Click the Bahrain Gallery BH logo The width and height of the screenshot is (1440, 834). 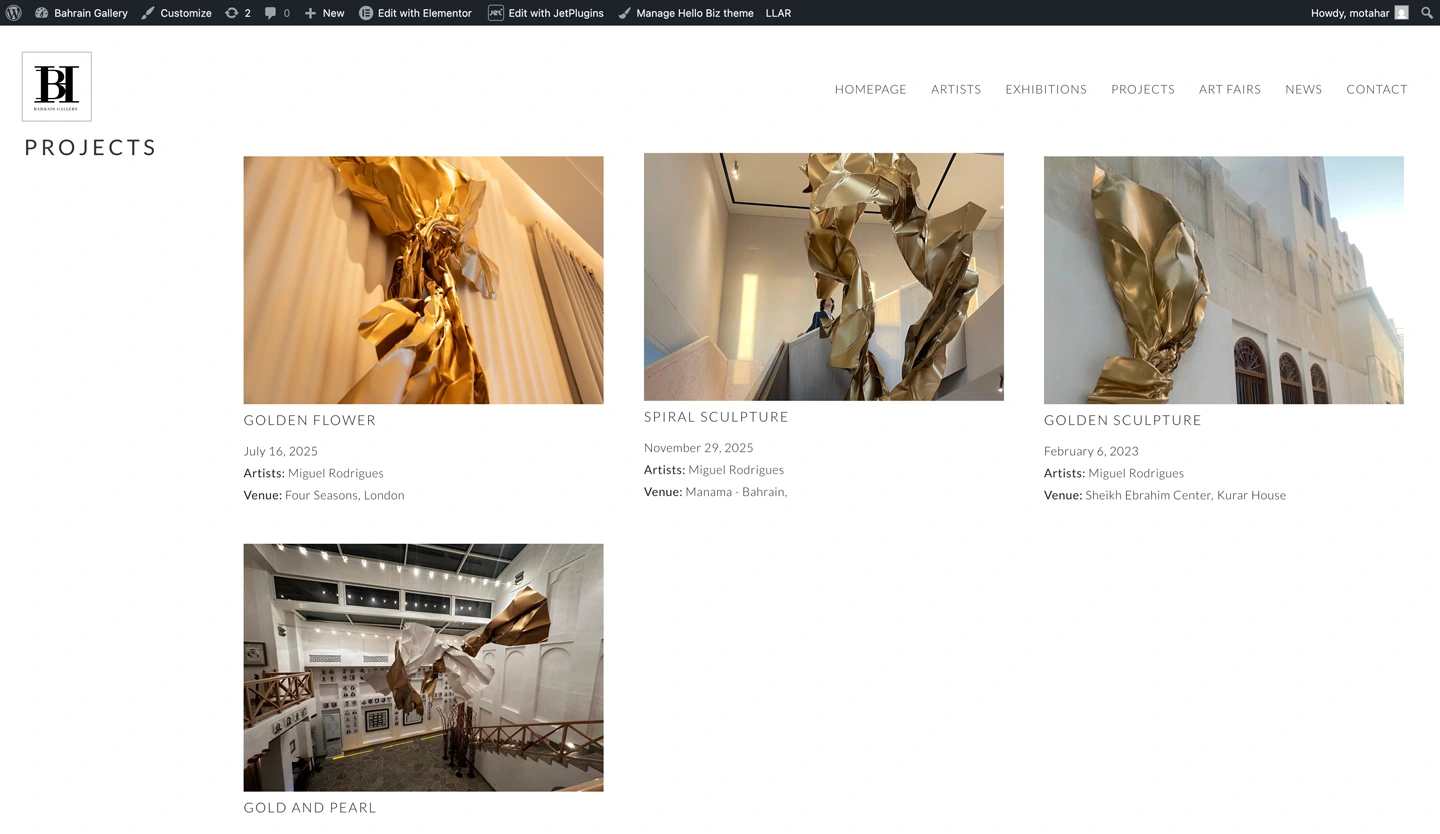pyautogui.click(x=57, y=87)
